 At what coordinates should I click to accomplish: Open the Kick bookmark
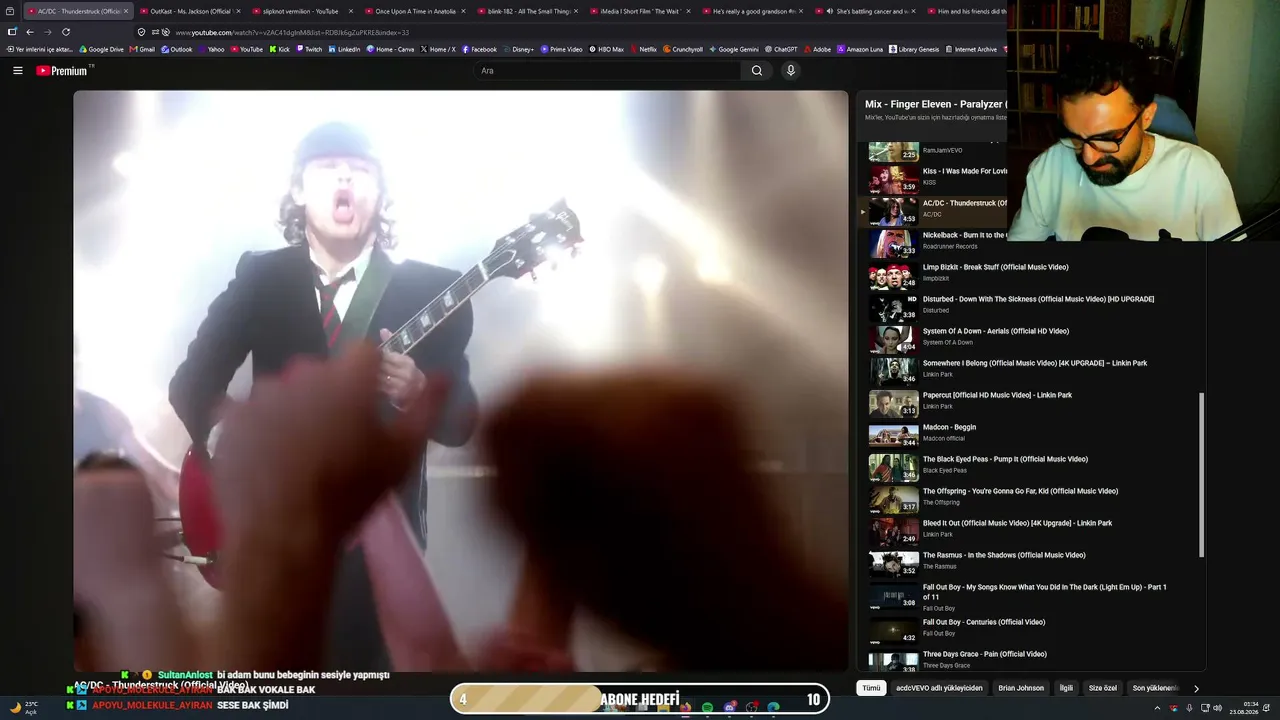(x=279, y=49)
